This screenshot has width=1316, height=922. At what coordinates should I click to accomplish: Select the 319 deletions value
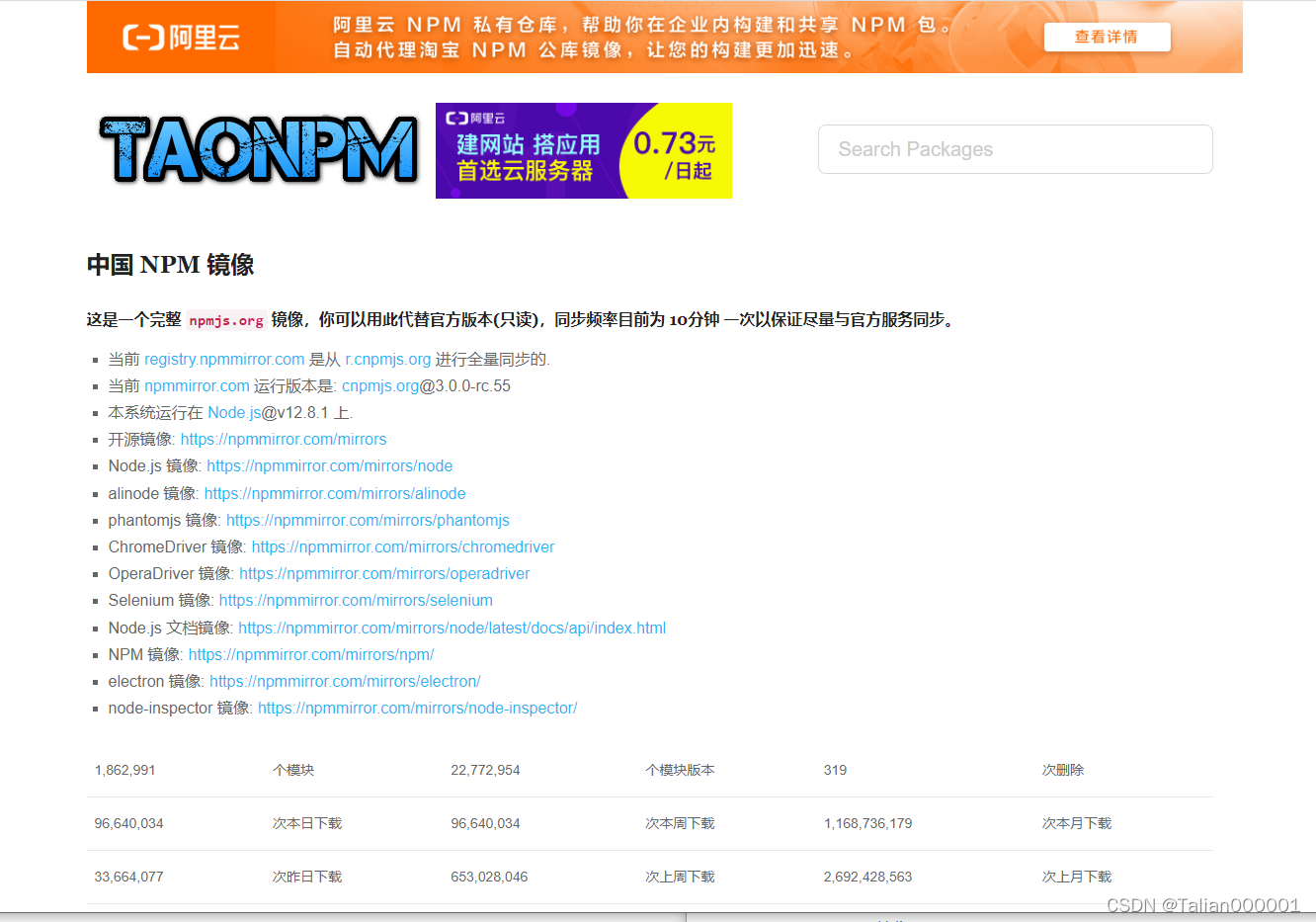(x=835, y=770)
